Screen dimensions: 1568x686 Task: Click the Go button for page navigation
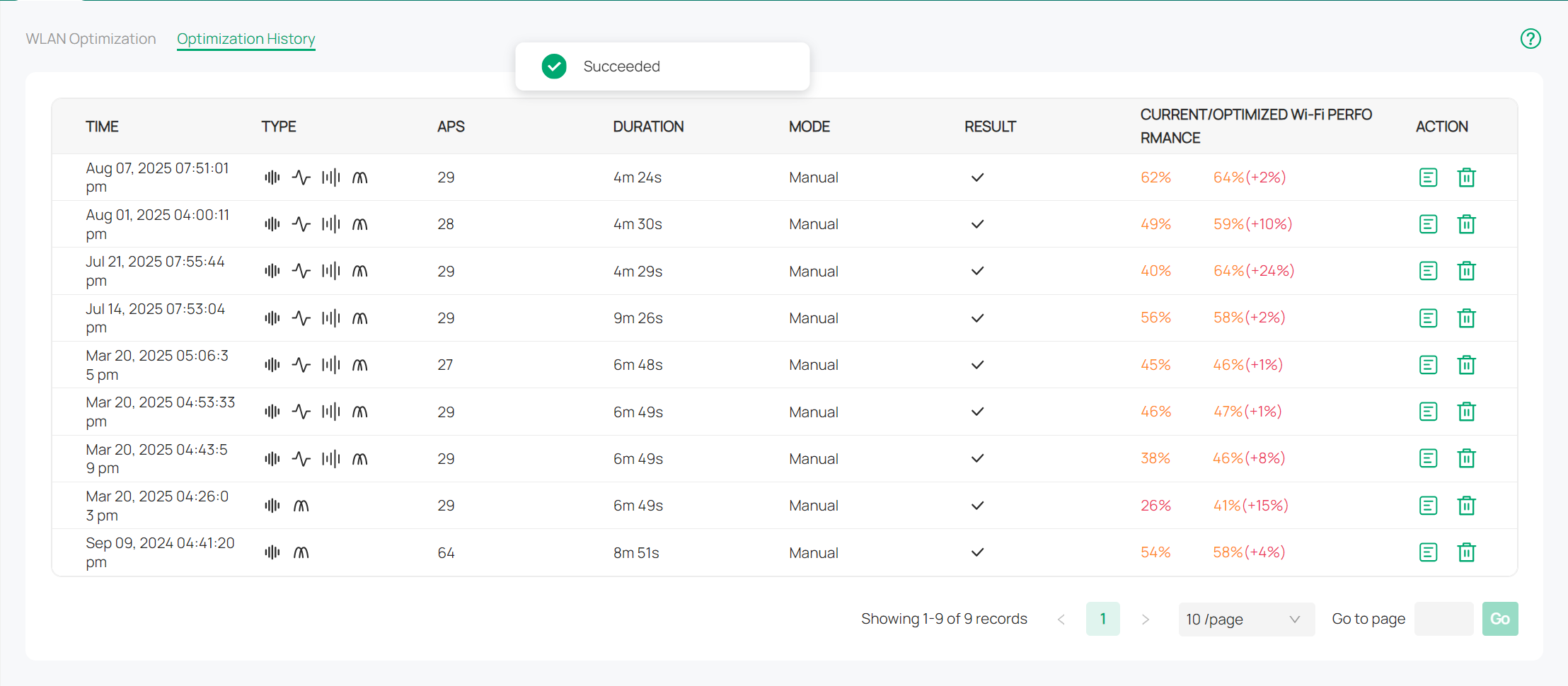1500,619
